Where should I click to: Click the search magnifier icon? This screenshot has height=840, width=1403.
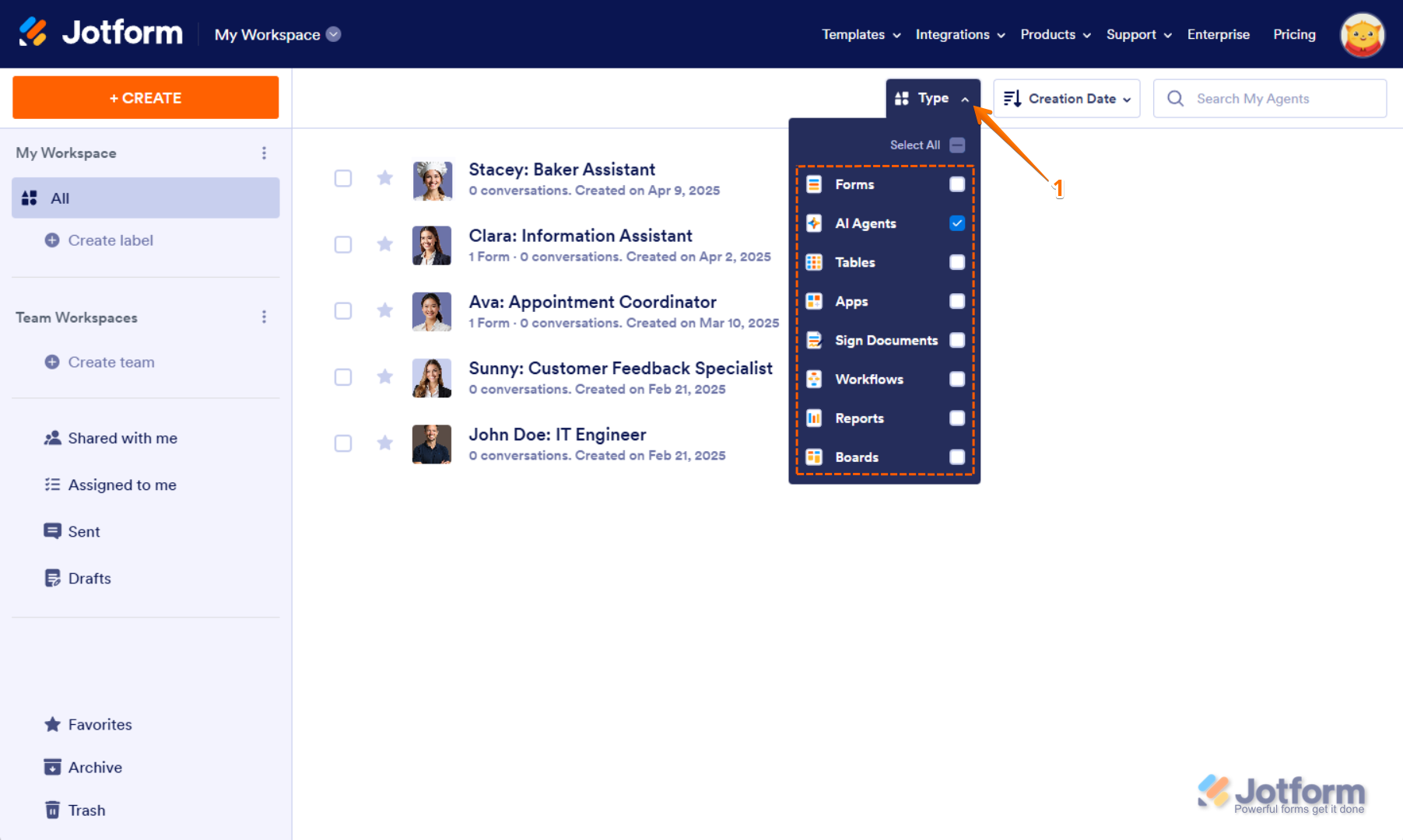pyautogui.click(x=1175, y=99)
